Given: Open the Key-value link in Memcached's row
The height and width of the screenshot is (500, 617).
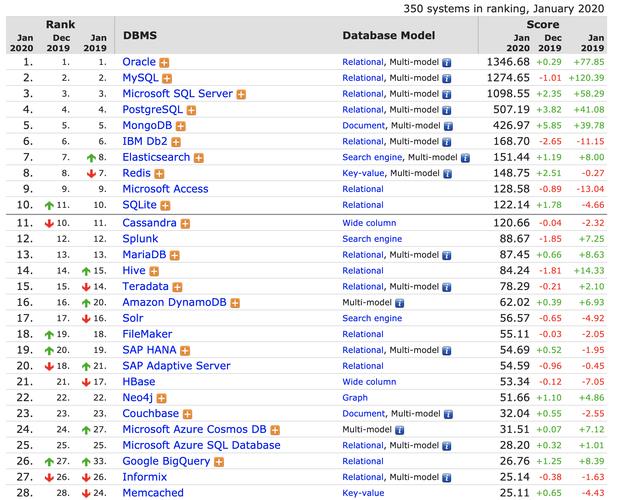Looking at the screenshot, I should click(x=363, y=493).
